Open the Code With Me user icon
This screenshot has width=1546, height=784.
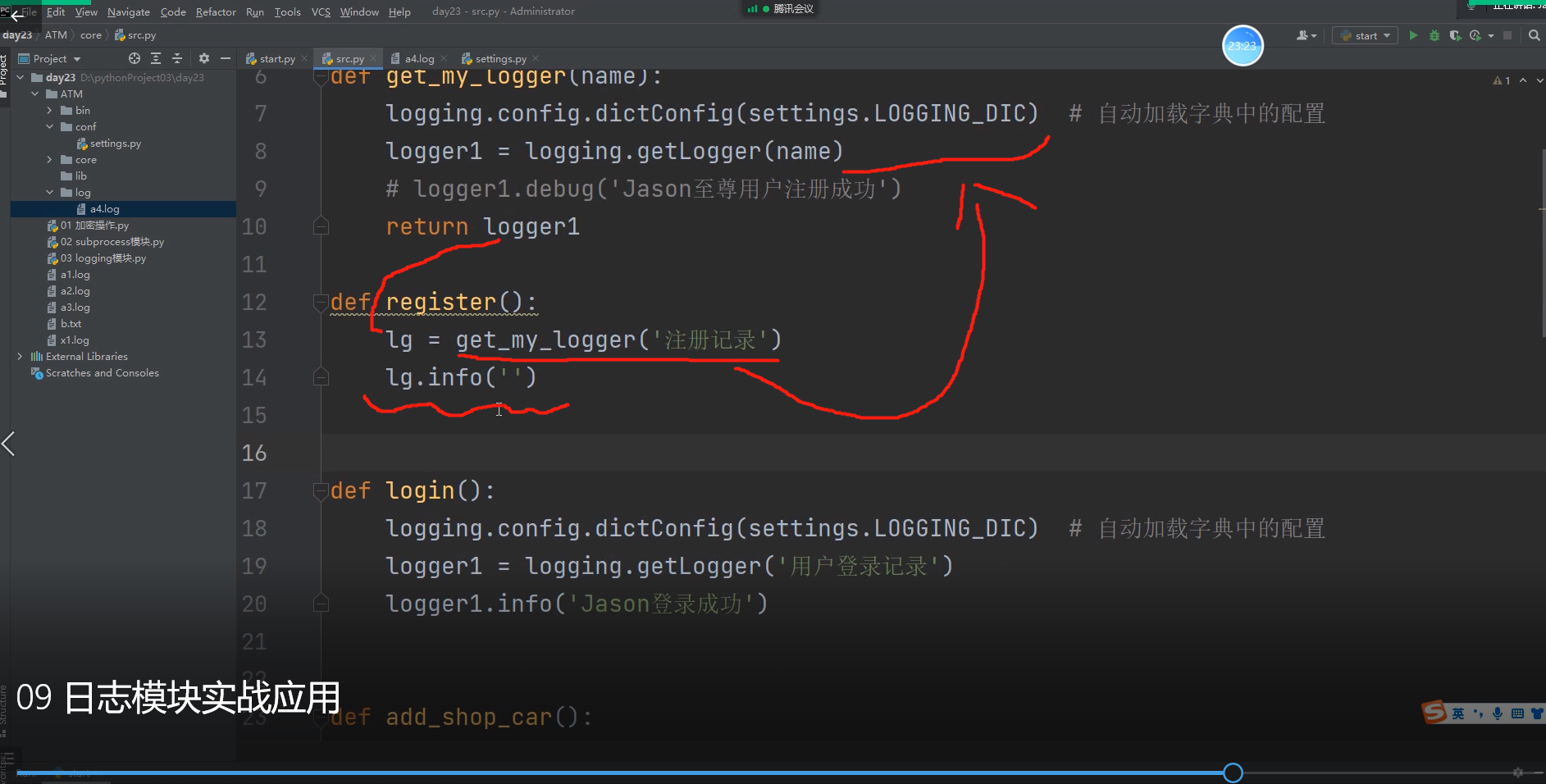point(1306,35)
